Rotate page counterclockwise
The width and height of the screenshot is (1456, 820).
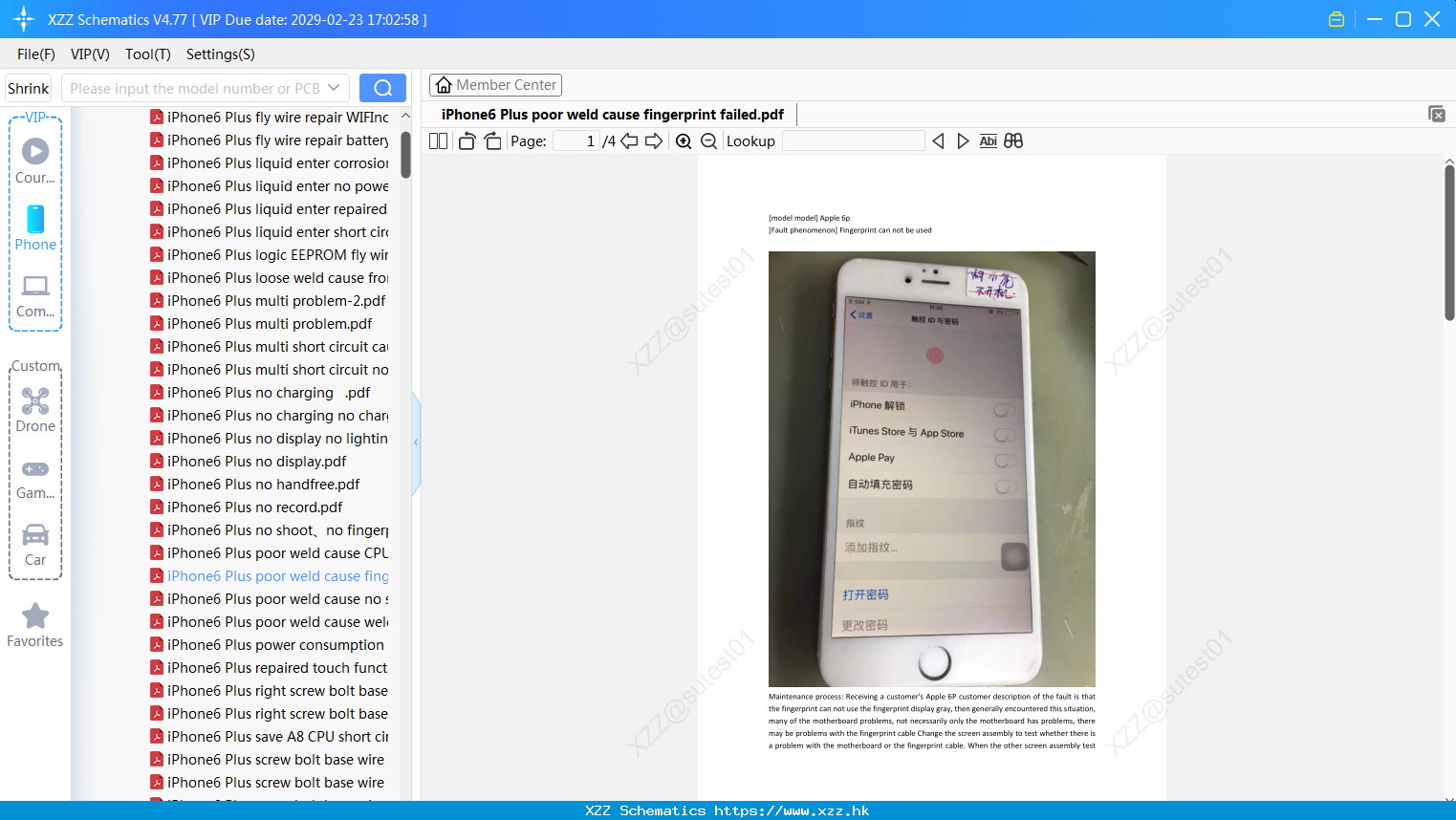coord(467,140)
